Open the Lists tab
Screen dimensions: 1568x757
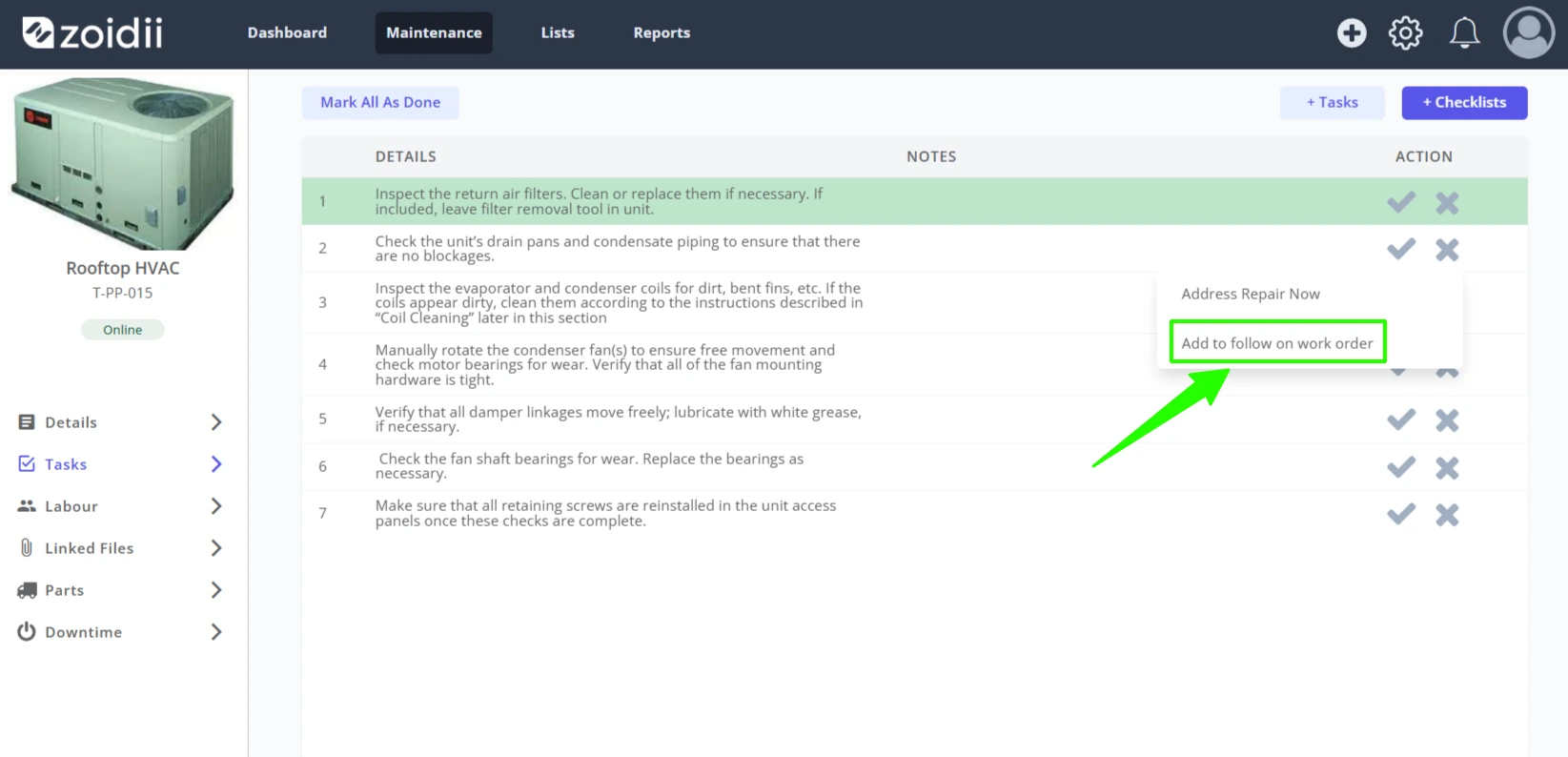click(x=558, y=32)
